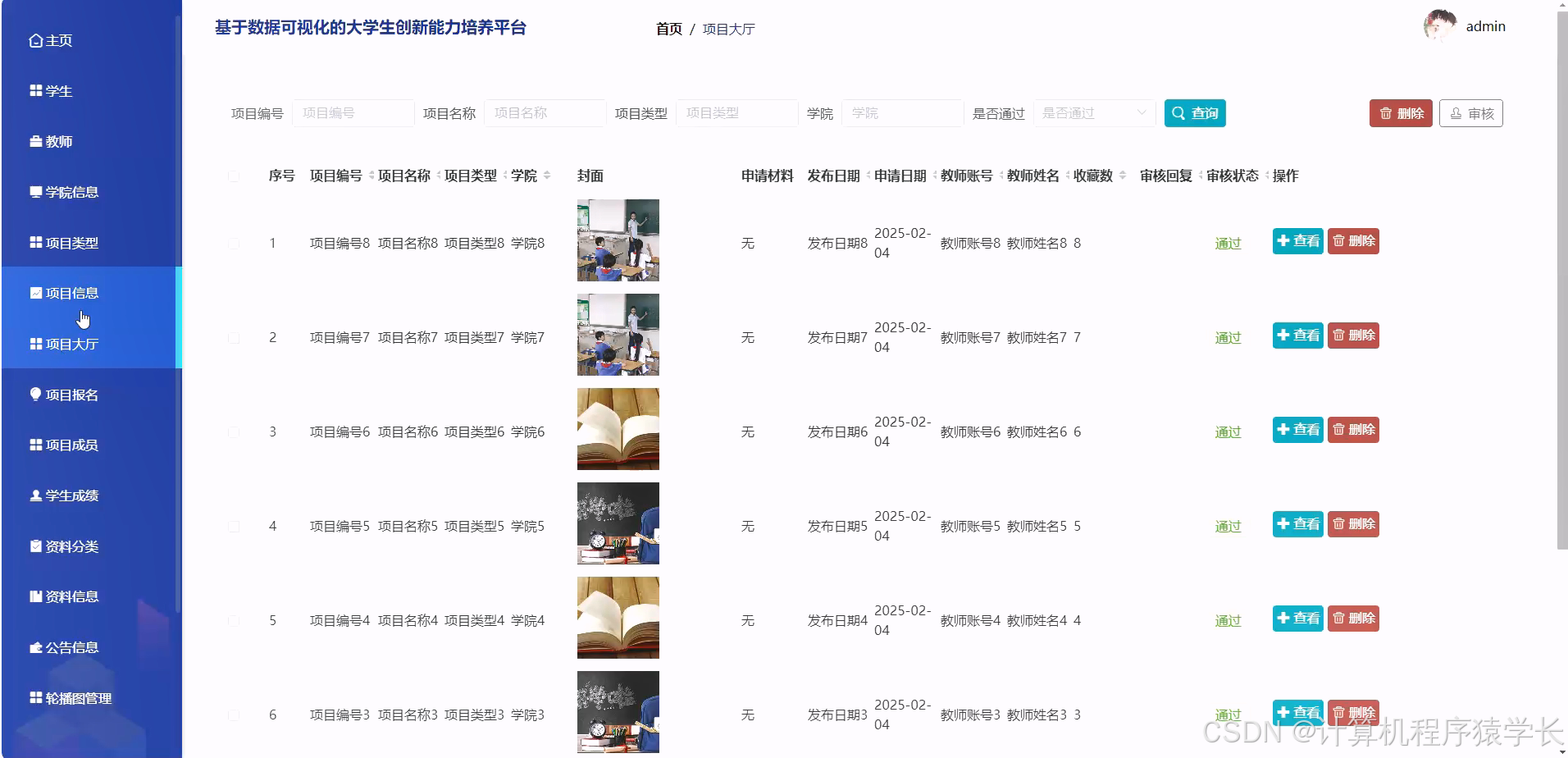Delete the 项目编号4 row
1568x758 pixels.
click(x=1353, y=619)
